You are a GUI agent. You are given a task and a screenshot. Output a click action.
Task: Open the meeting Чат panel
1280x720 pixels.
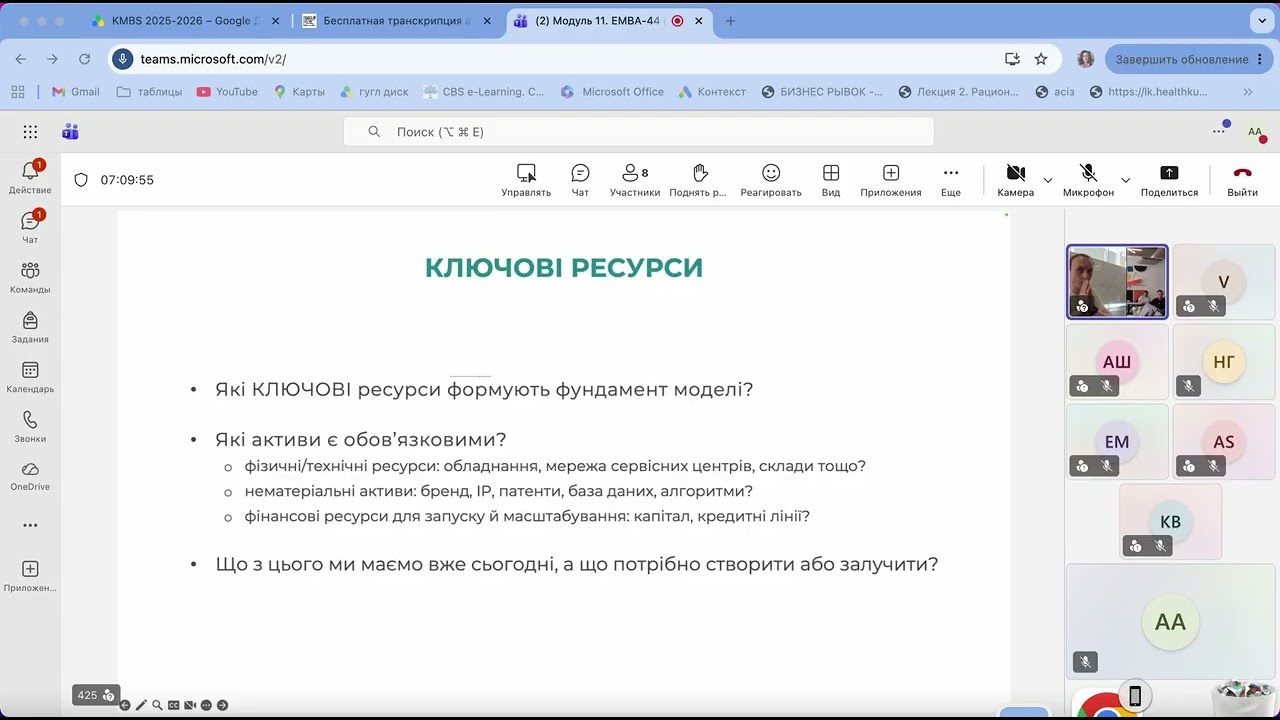pos(580,180)
